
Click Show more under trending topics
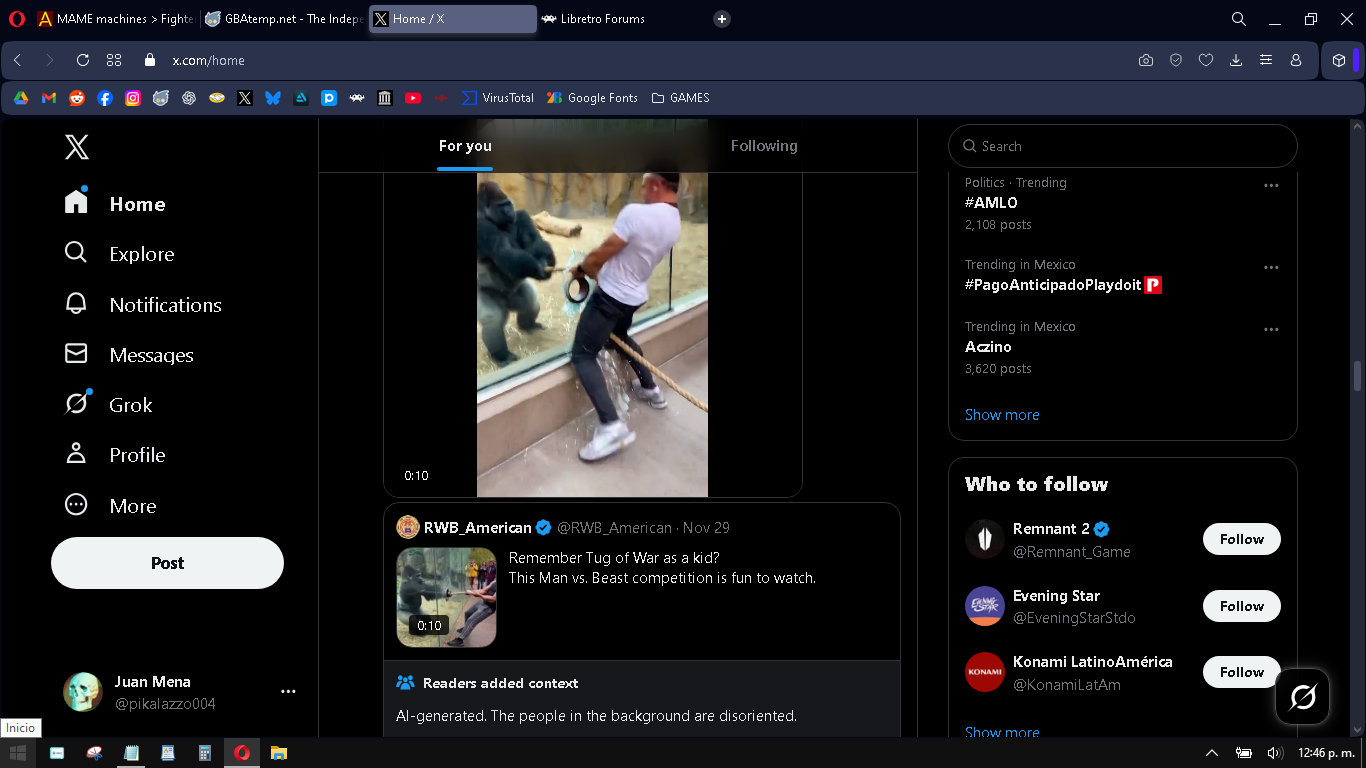click(1002, 415)
